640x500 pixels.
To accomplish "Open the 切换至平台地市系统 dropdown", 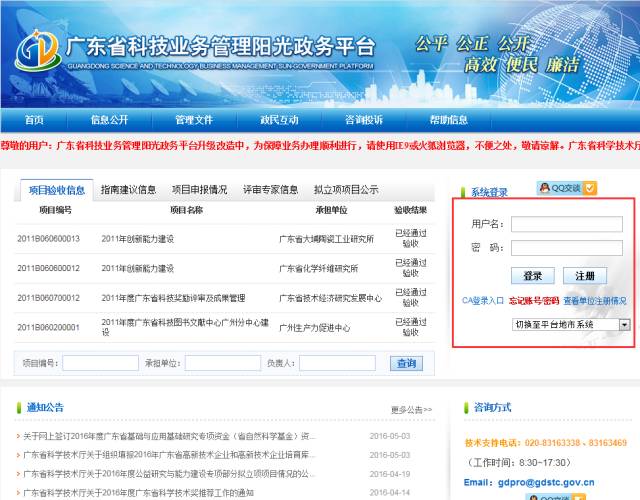I will pyautogui.click(x=571, y=325).
